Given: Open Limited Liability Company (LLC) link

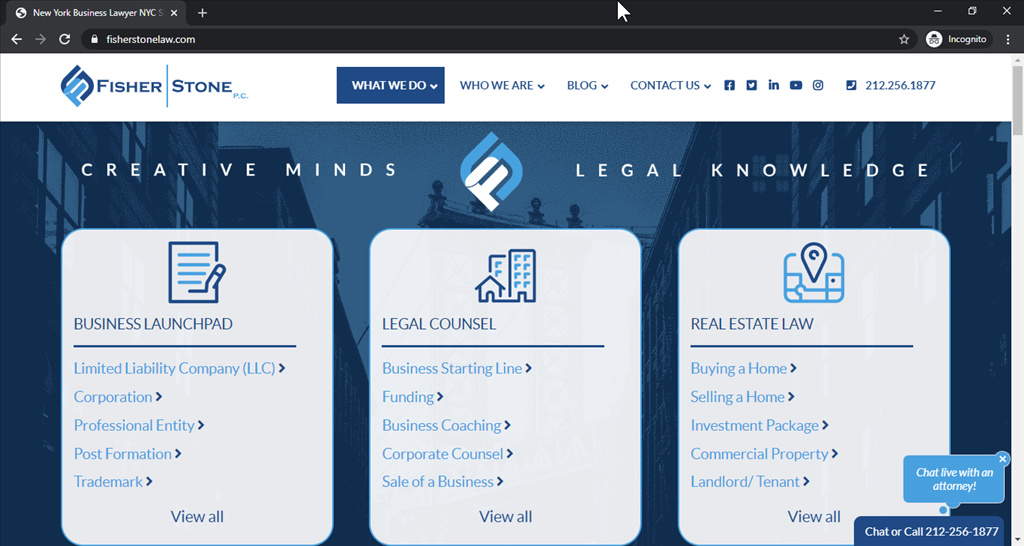Looking at the screenshot, I should pyautogui.click(x=174, y=368).
